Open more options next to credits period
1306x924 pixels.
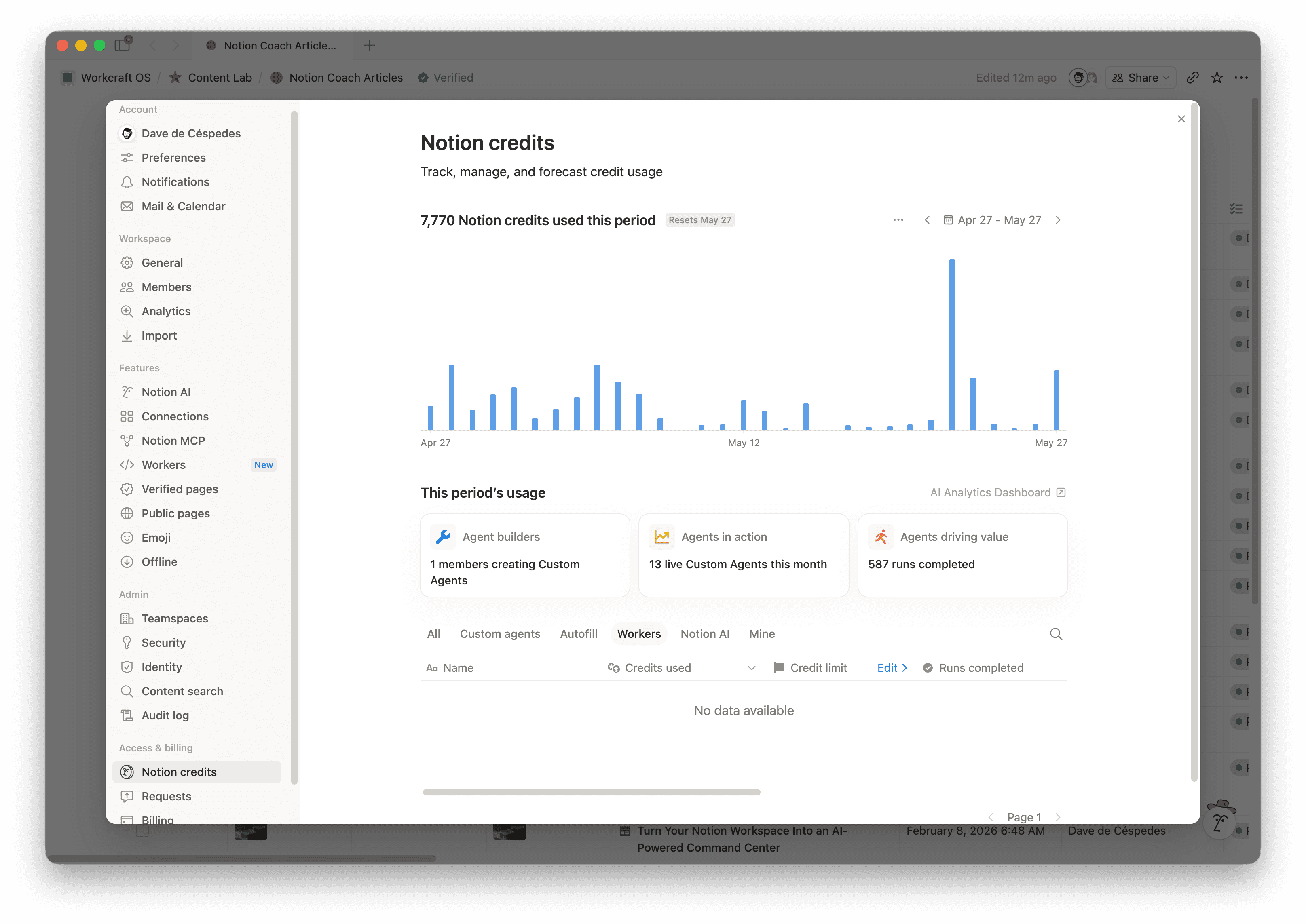pos(898,220)
